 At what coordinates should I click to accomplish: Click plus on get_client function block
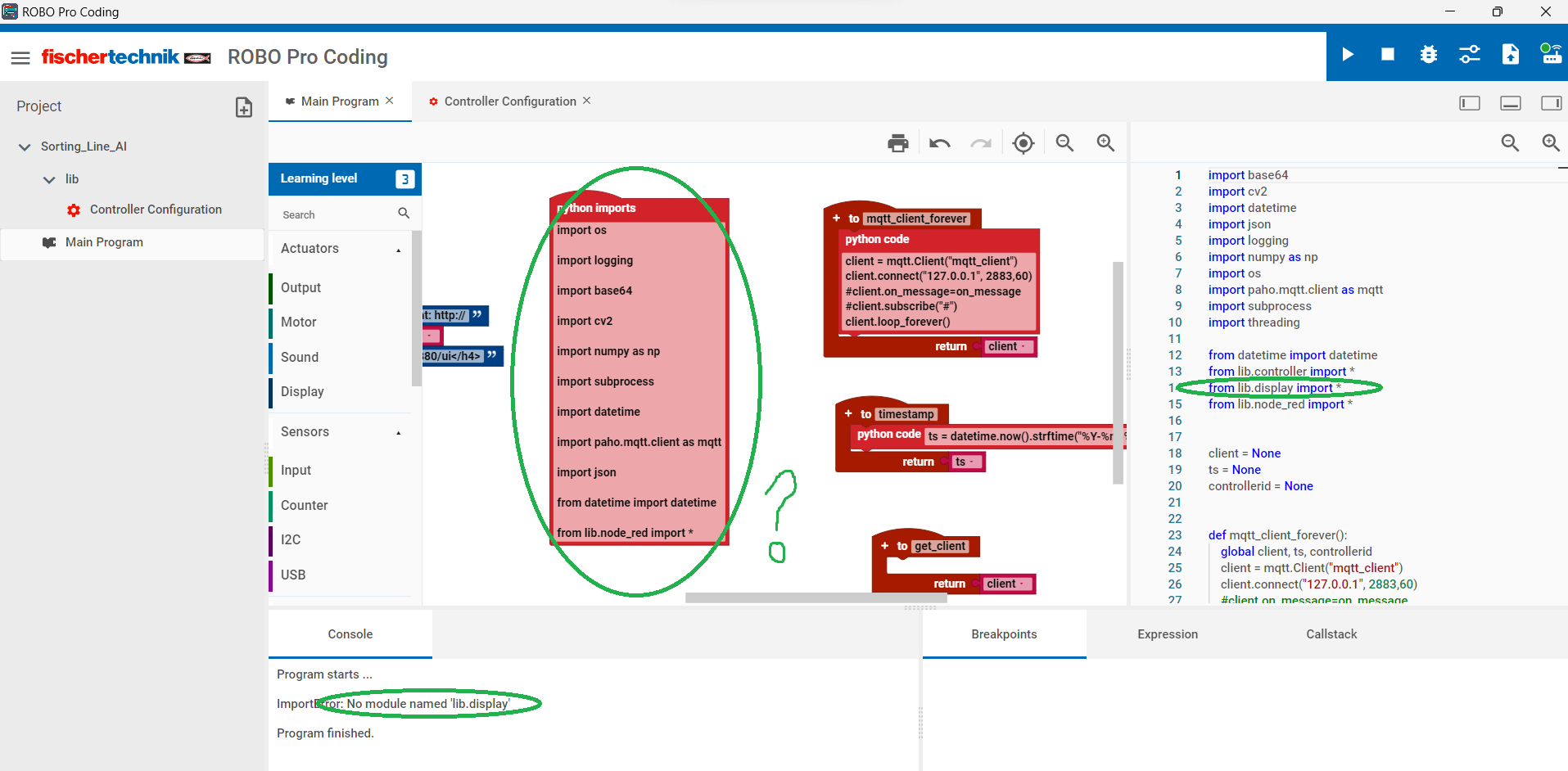coord(884,545)
